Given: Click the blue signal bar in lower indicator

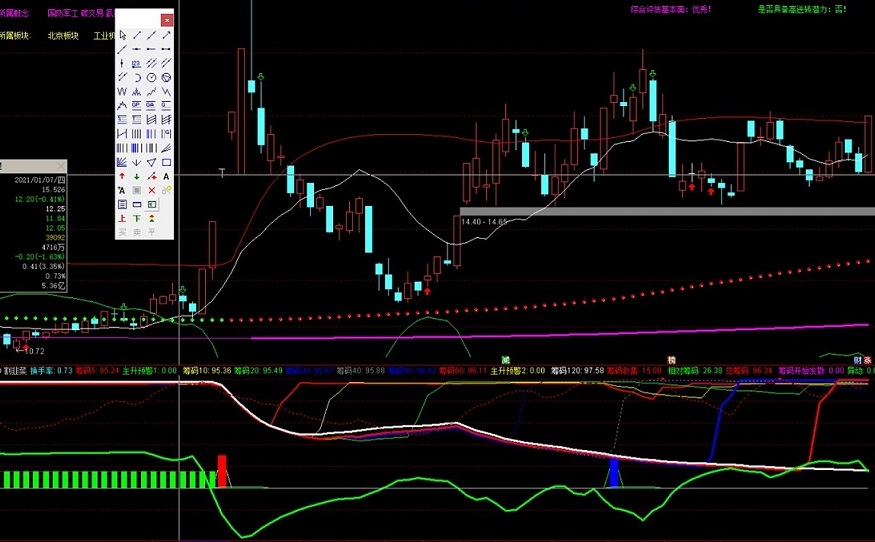Looking at the screenshot, I should click(x=614, y=473).
